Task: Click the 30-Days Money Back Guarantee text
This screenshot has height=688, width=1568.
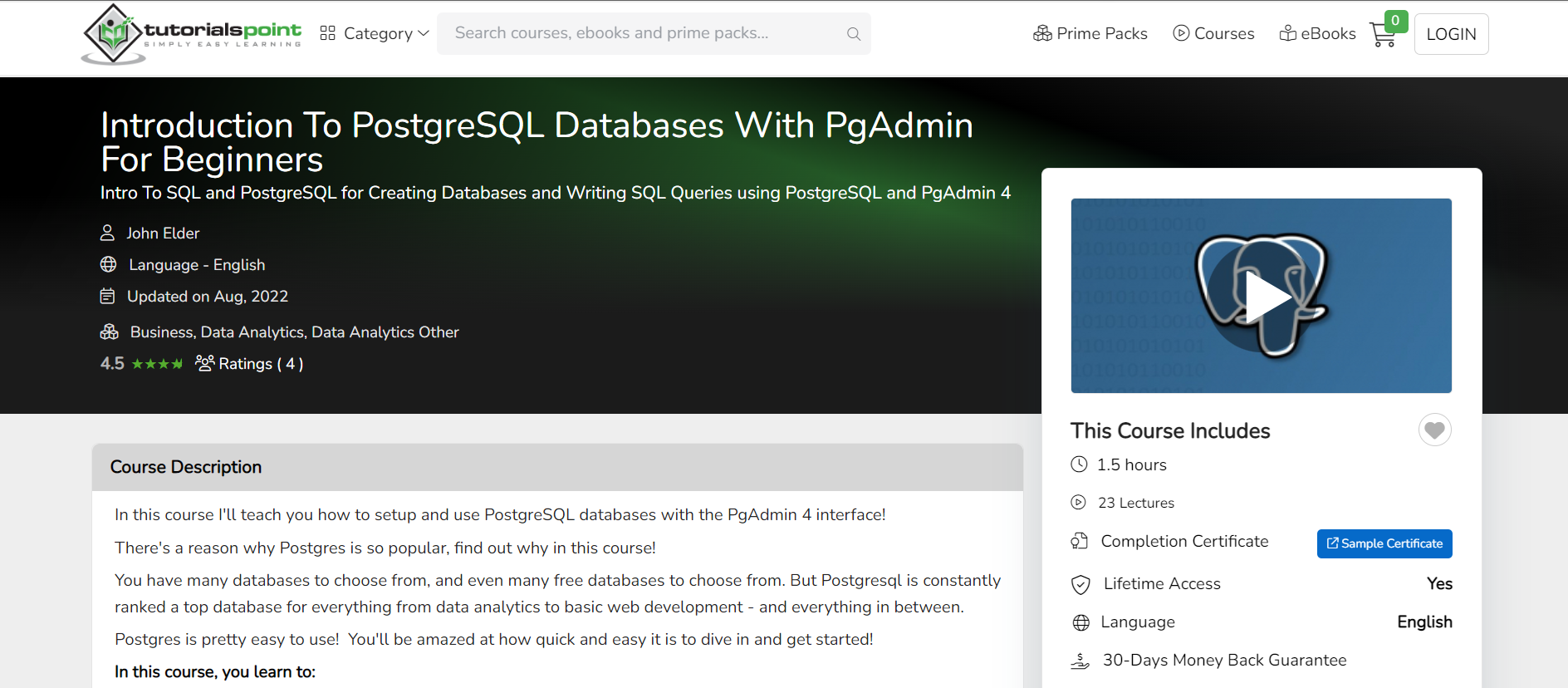Action: pyautogui.click(x=1224, y=660)
